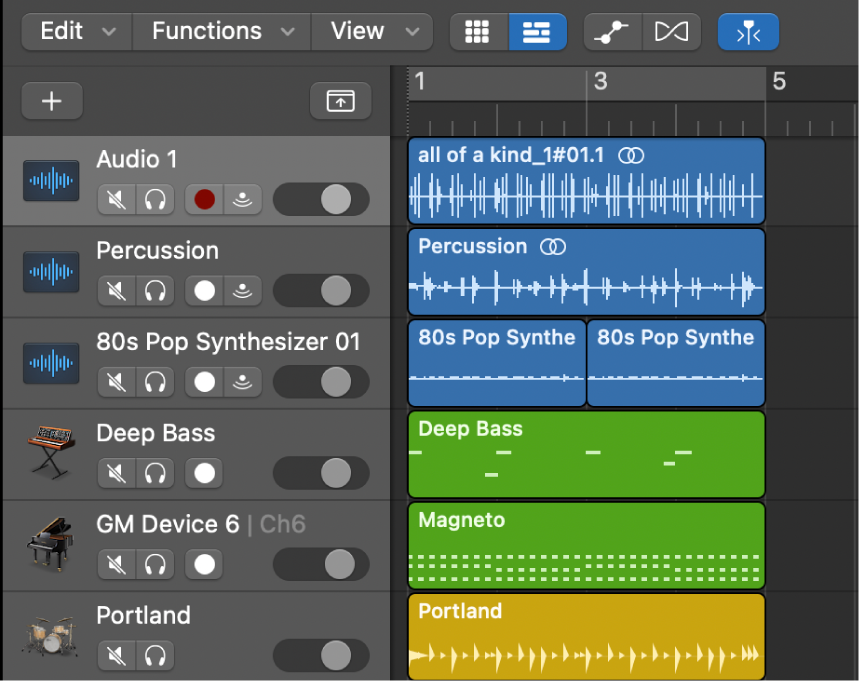Expand the View dropdown menu
Image resolution: width=860 pixels, height=682 pixels.
coord(372,31)
